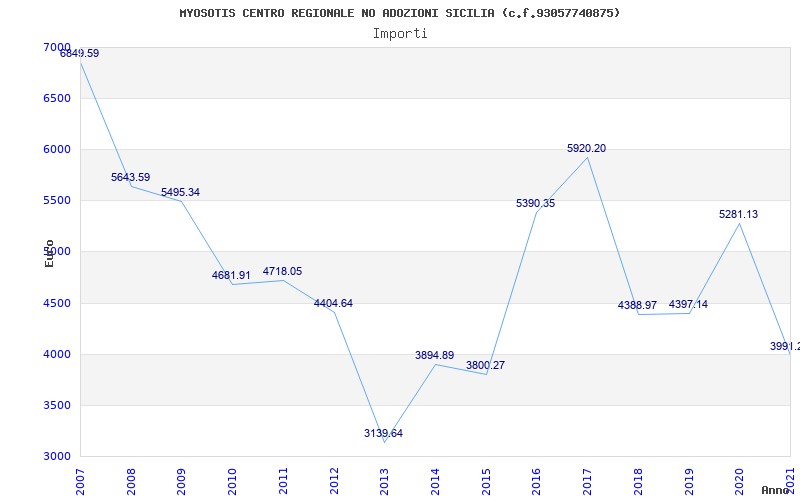The height and width of the screenshot is (500, 800).
Task: Click the 2016 x-axis year label
Action: pyautogui.click(x=537, y=482)
